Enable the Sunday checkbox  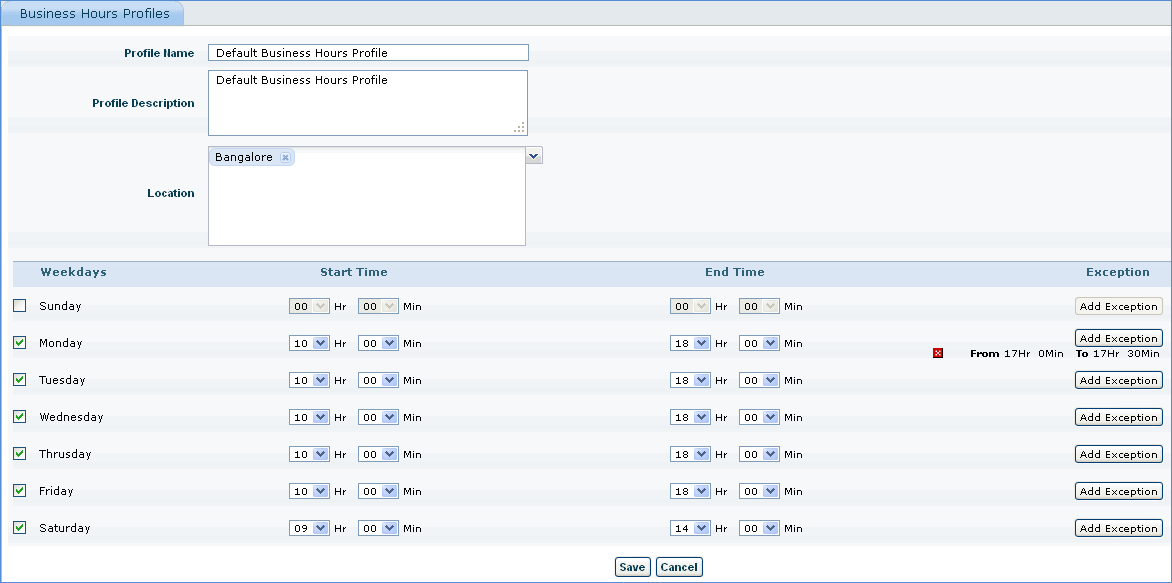[20, 306]
